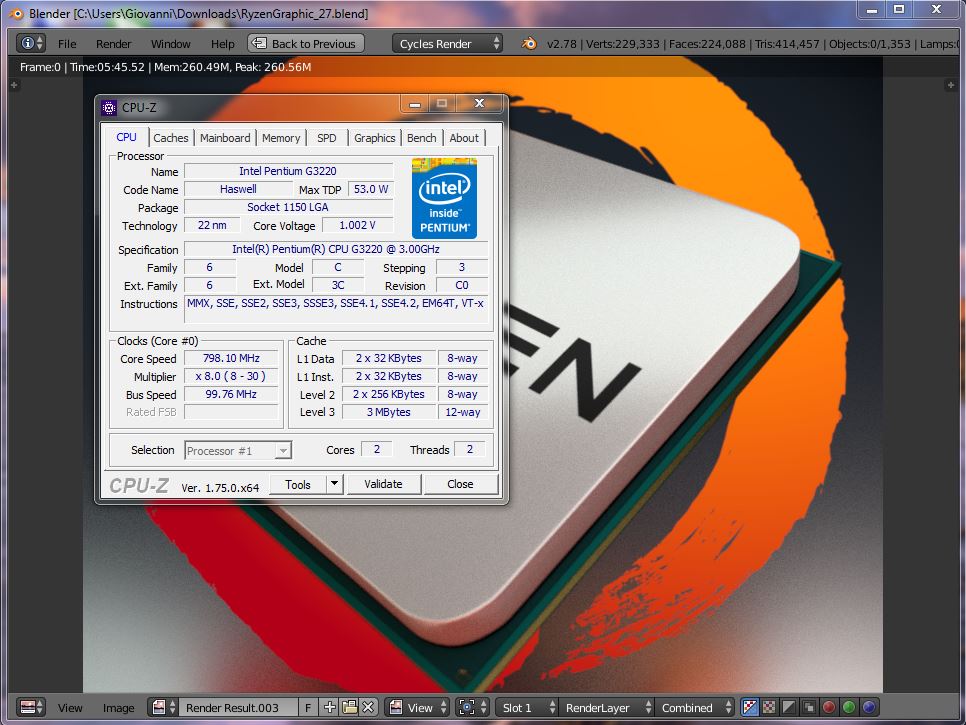Click the Specification 'Intel(R) Pentium(R) CPU G3220 @ 3.00GHz' field
Viewport: 966px width, 725px height.
coord(336,249)
